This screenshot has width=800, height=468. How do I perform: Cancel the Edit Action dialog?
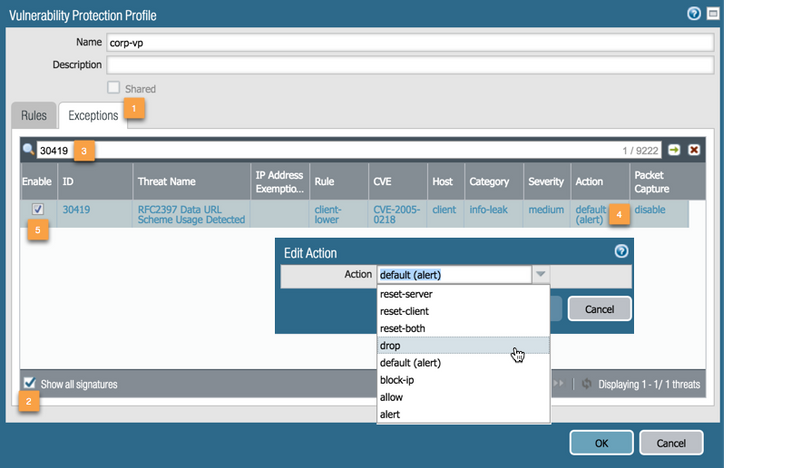598,308
